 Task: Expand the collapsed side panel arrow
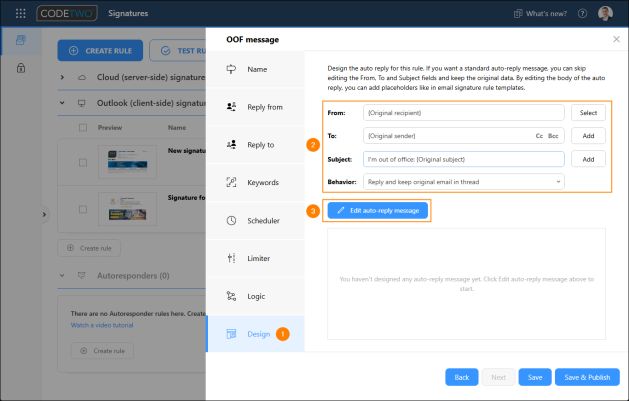point(44,215)
